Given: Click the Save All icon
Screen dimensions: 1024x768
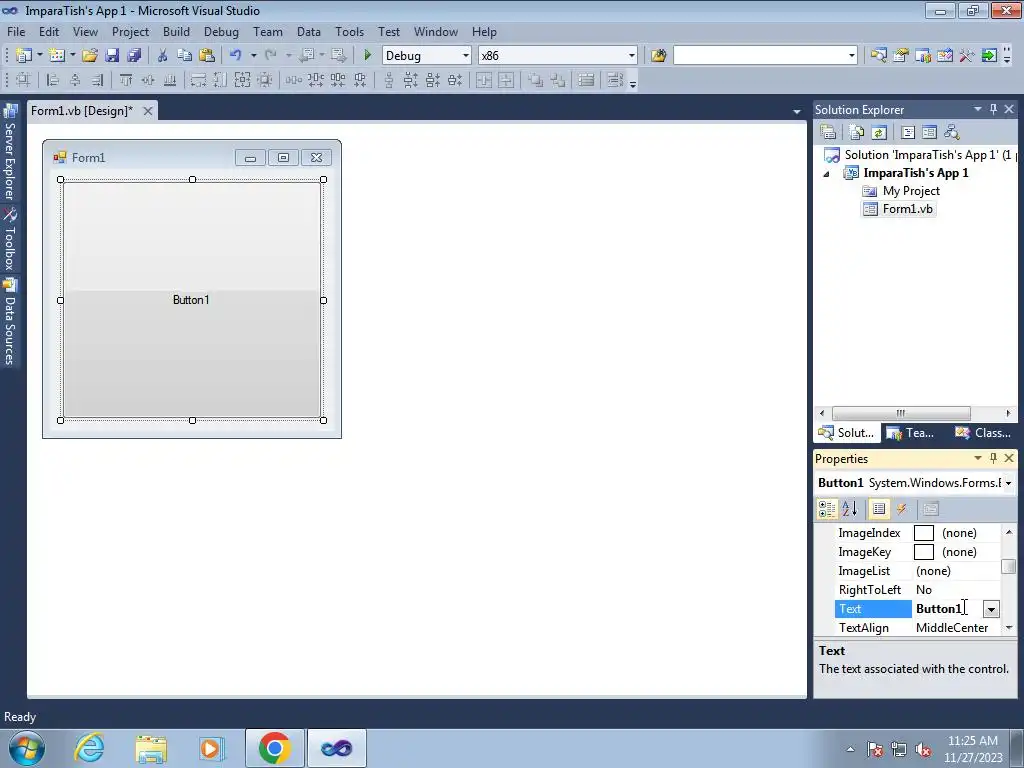Looking at the screenshot, I should [134, 56].
